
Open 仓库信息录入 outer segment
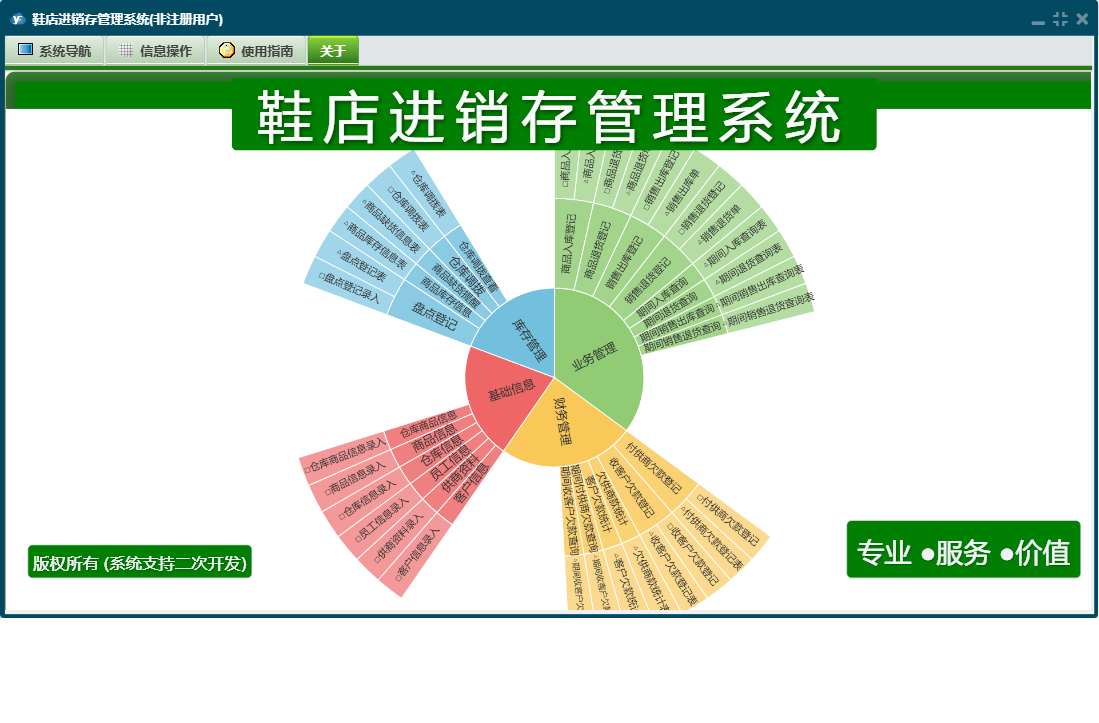click(368, 500)
